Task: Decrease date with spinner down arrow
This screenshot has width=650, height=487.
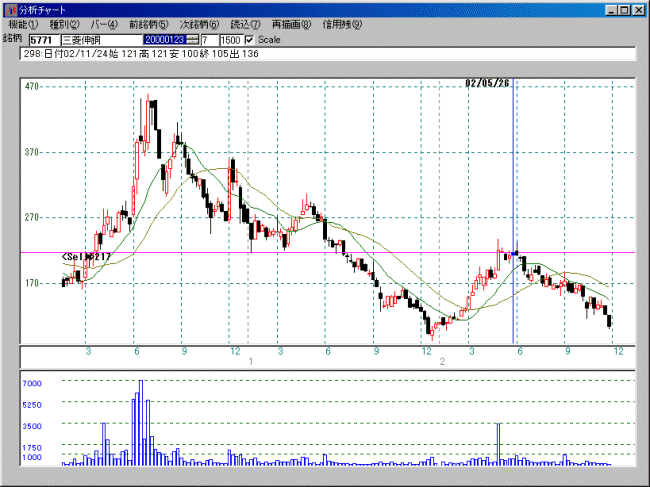Action: 192,42
